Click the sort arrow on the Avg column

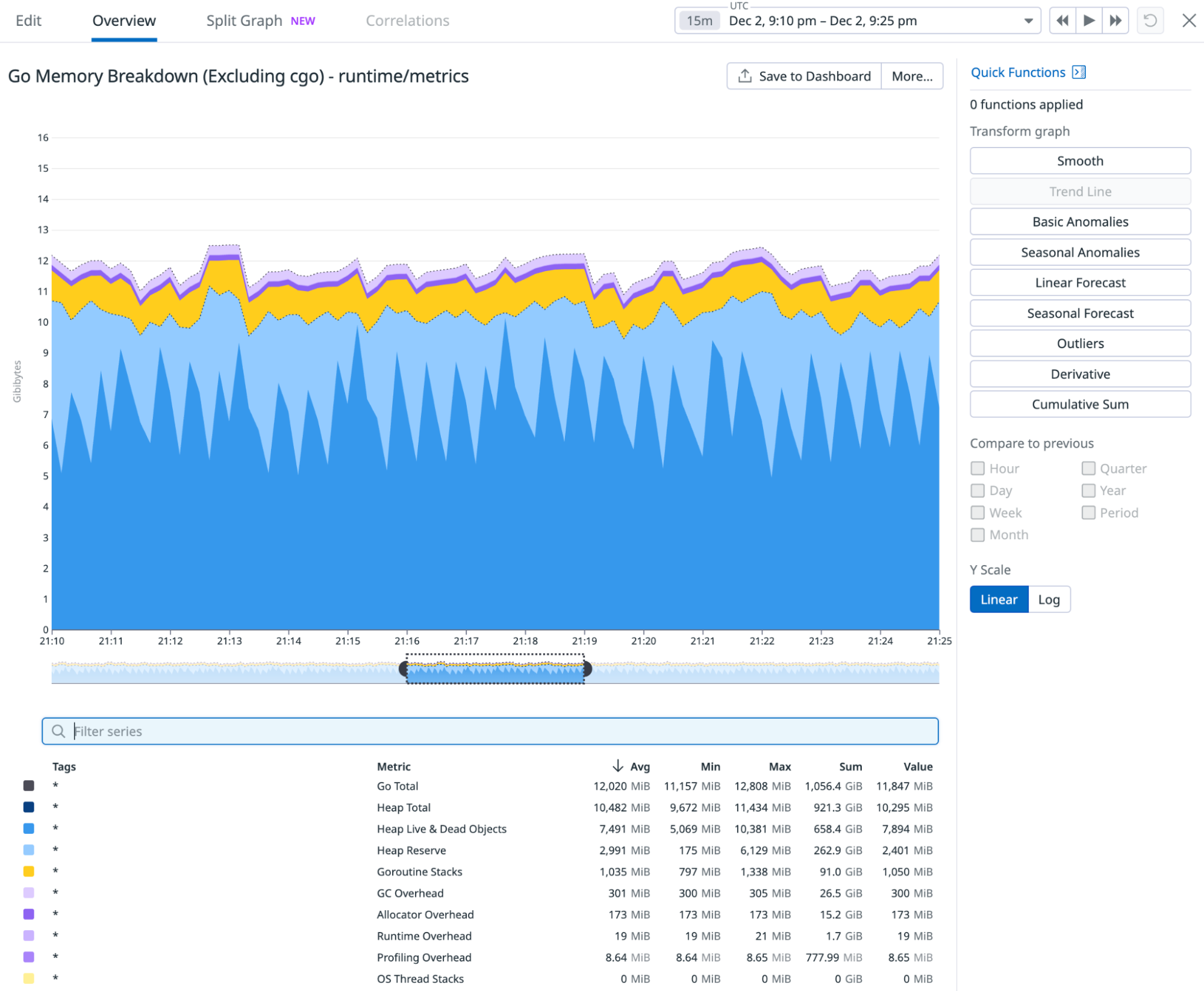click(x=617, y=766)
